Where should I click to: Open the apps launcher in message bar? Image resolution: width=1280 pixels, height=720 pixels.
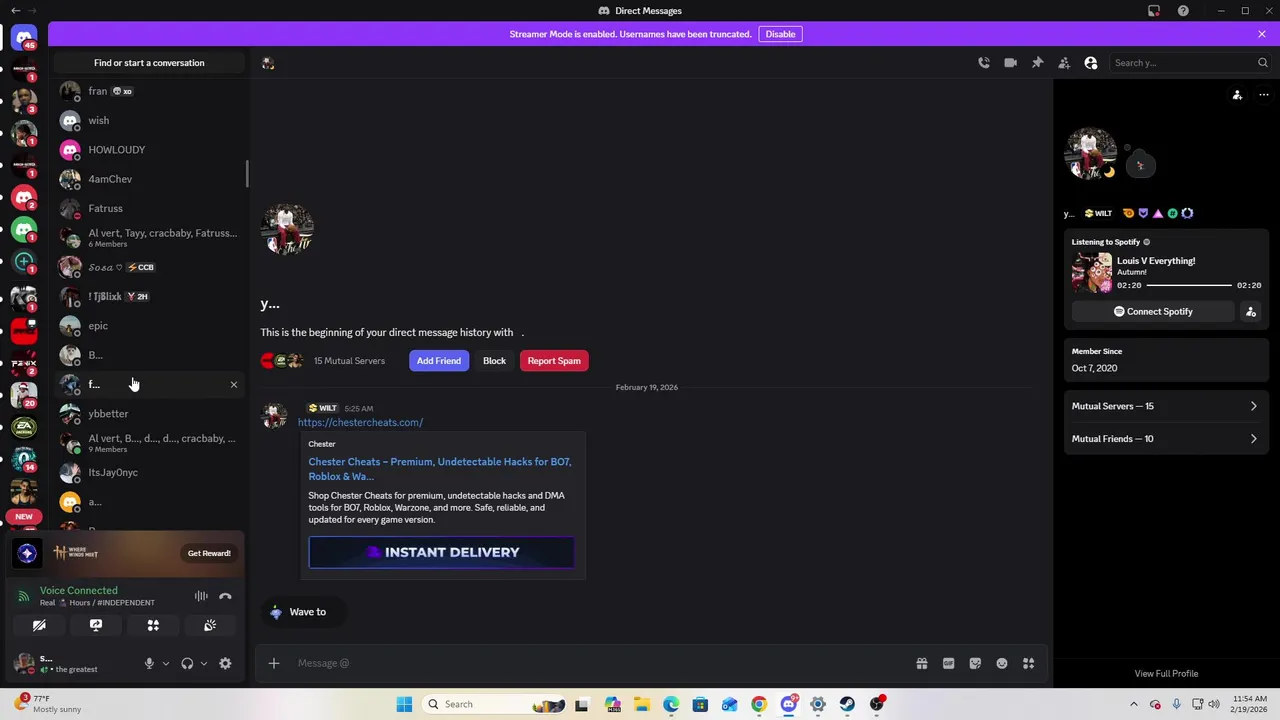[1028, 663]
